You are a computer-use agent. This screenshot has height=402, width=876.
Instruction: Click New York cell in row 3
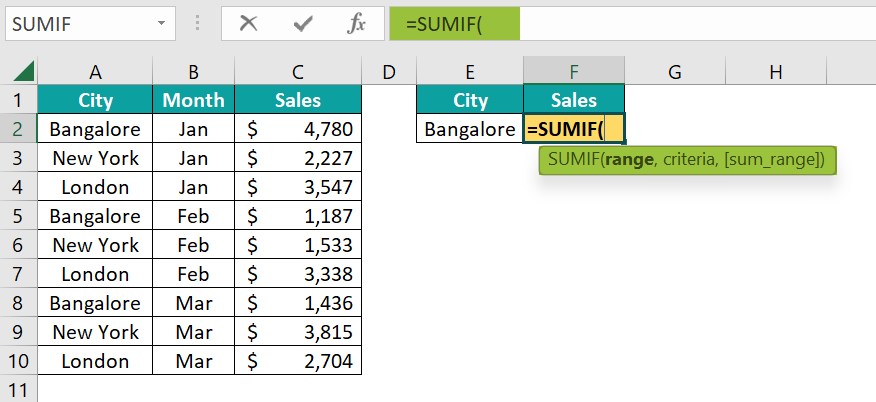(95, 158)
